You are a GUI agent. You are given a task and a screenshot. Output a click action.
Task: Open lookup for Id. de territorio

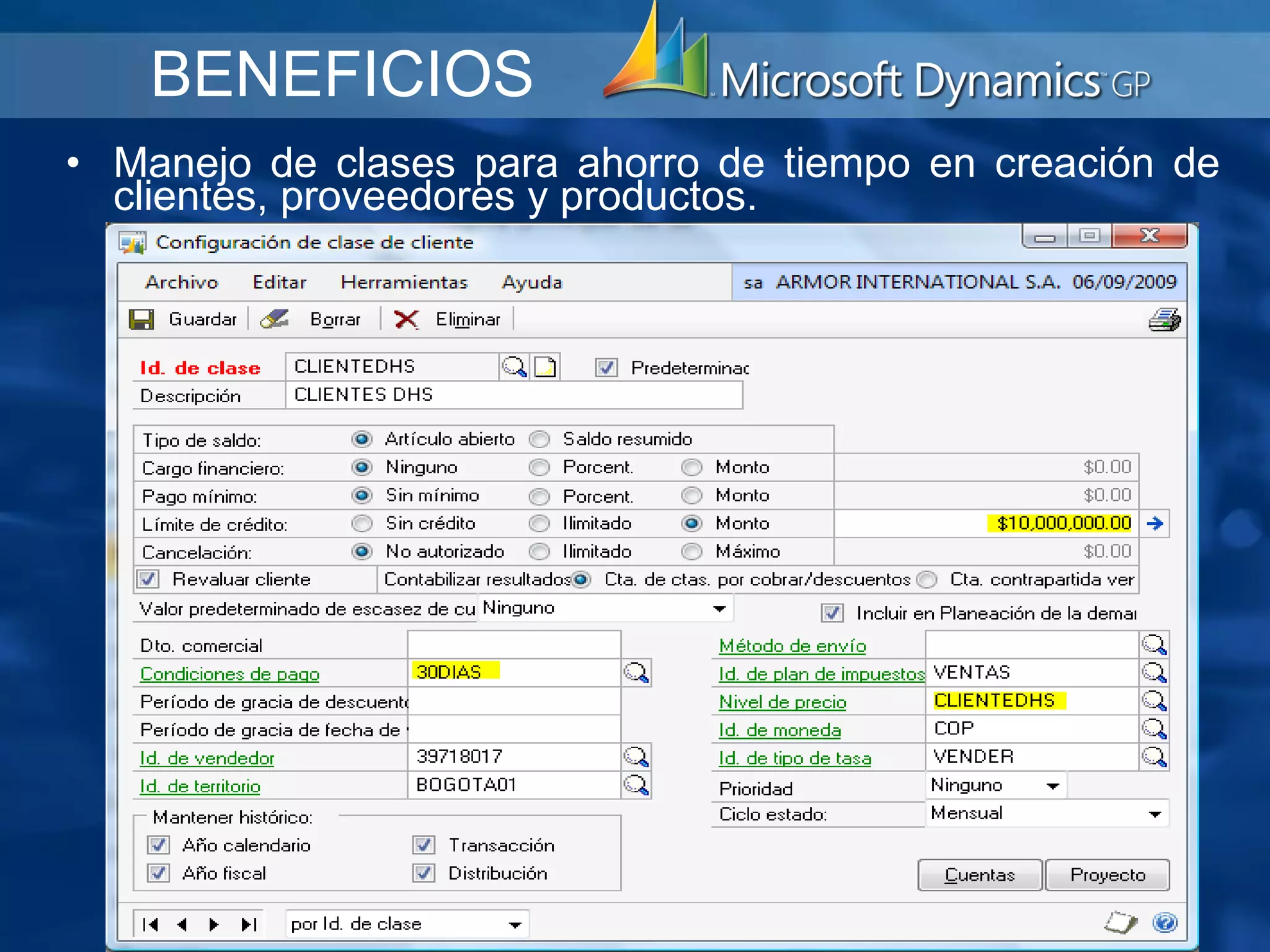click(x=636, y=785)
